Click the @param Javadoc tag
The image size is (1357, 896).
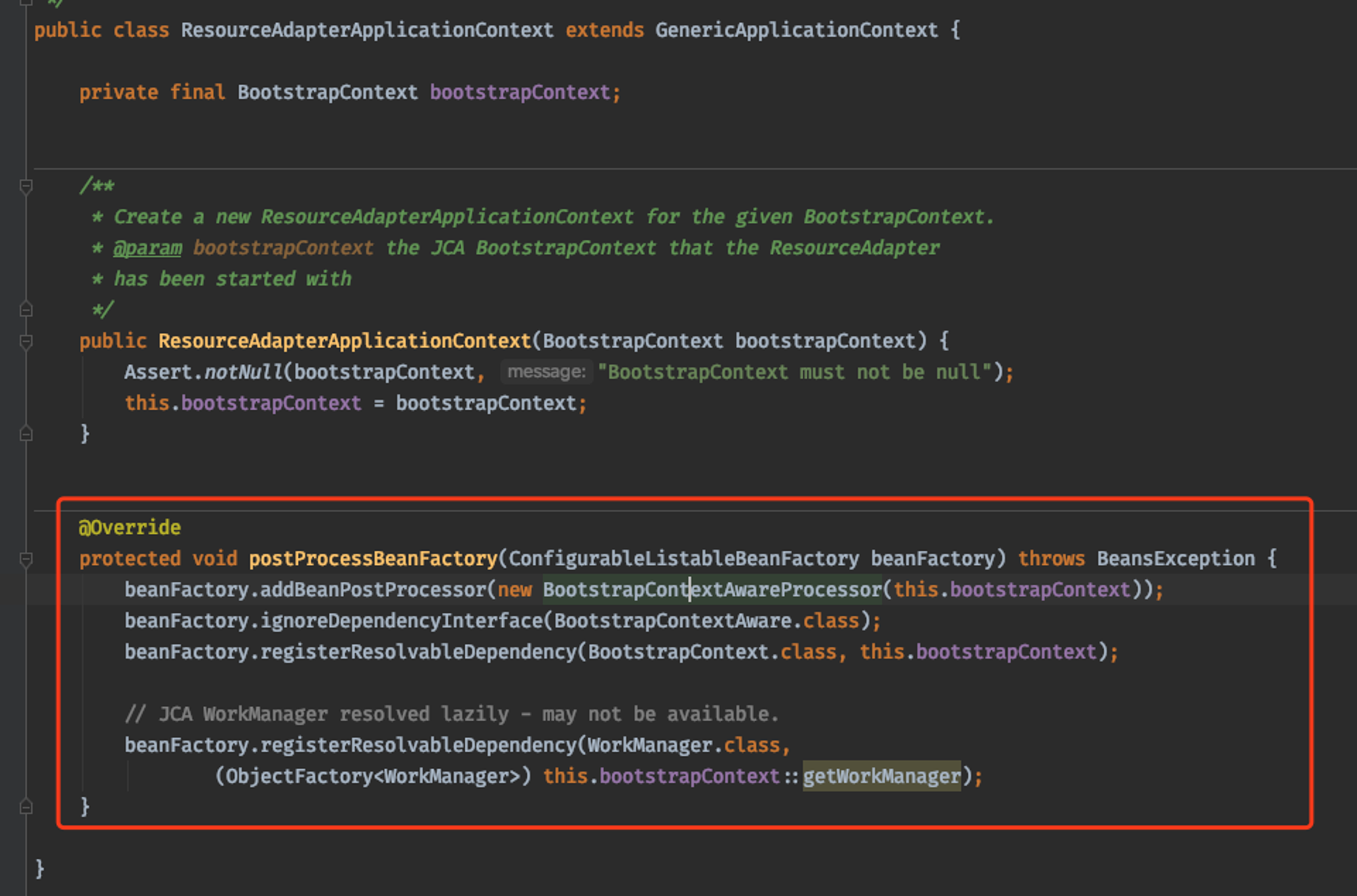pos(147,248)
